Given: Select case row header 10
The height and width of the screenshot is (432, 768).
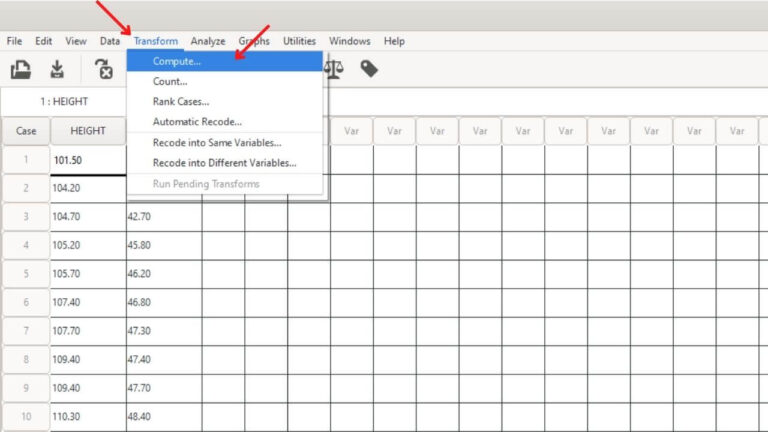Looking at the screenshot, I should 26,416.
